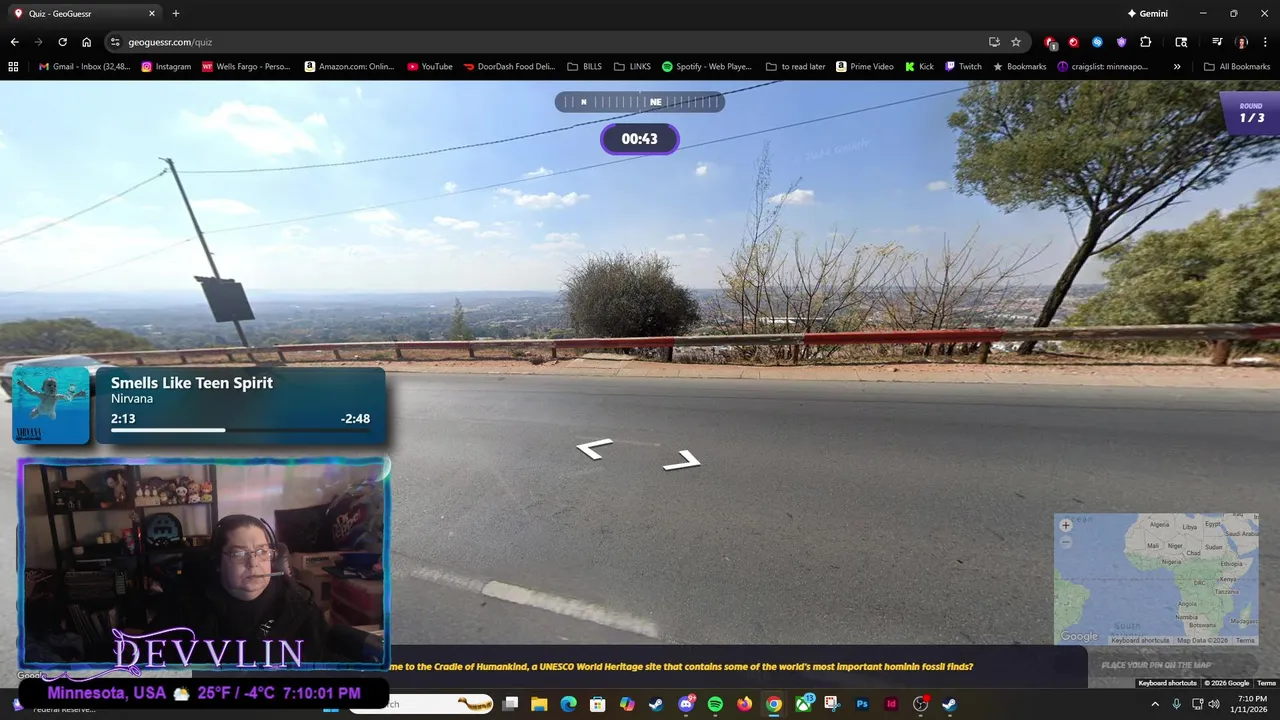Click the microphone tray icon
The height and width of the screenshot is (720, 1280).
point(1176,704)
